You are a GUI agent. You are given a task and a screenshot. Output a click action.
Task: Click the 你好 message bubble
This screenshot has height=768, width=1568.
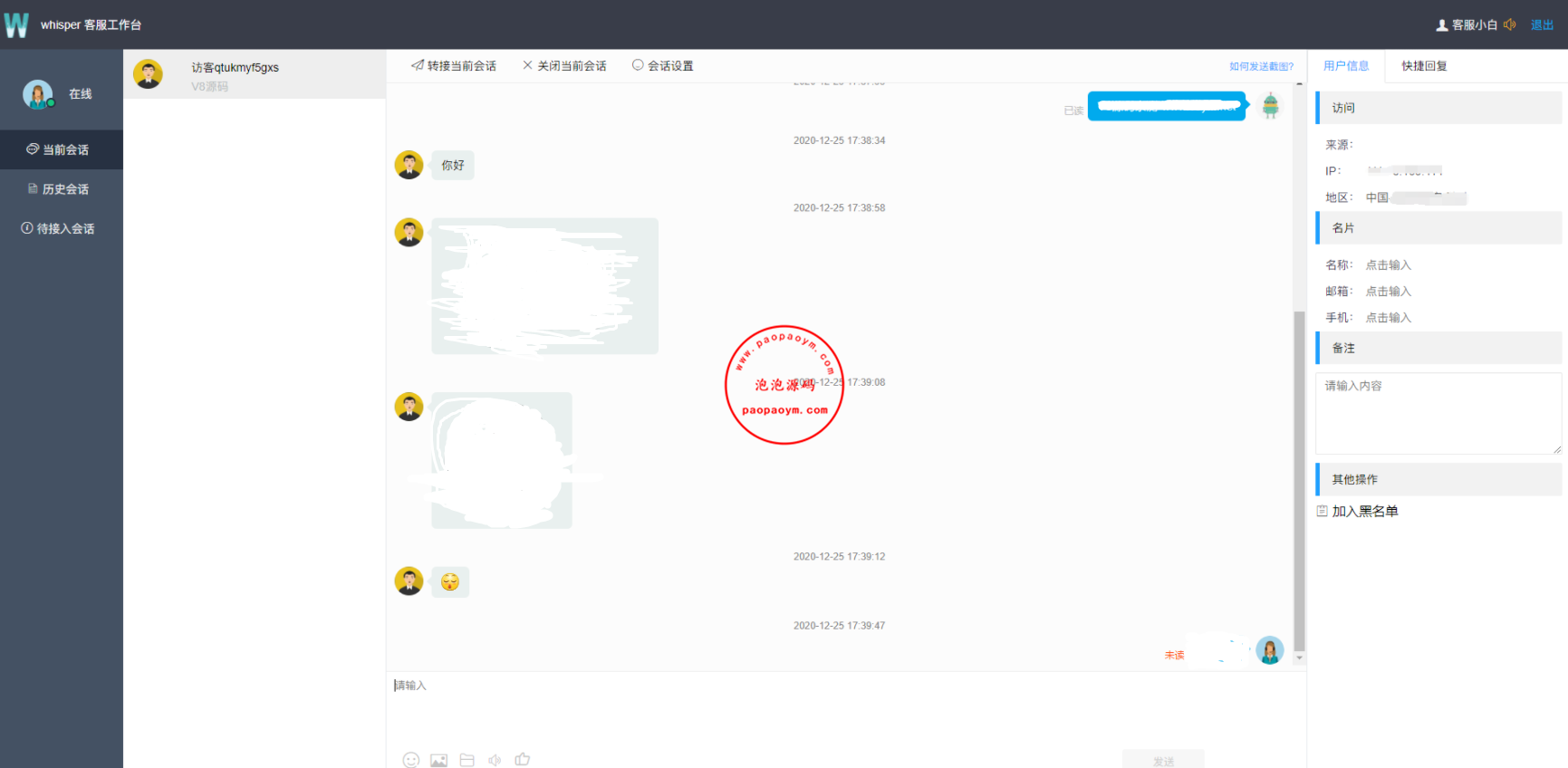point(453,166)
